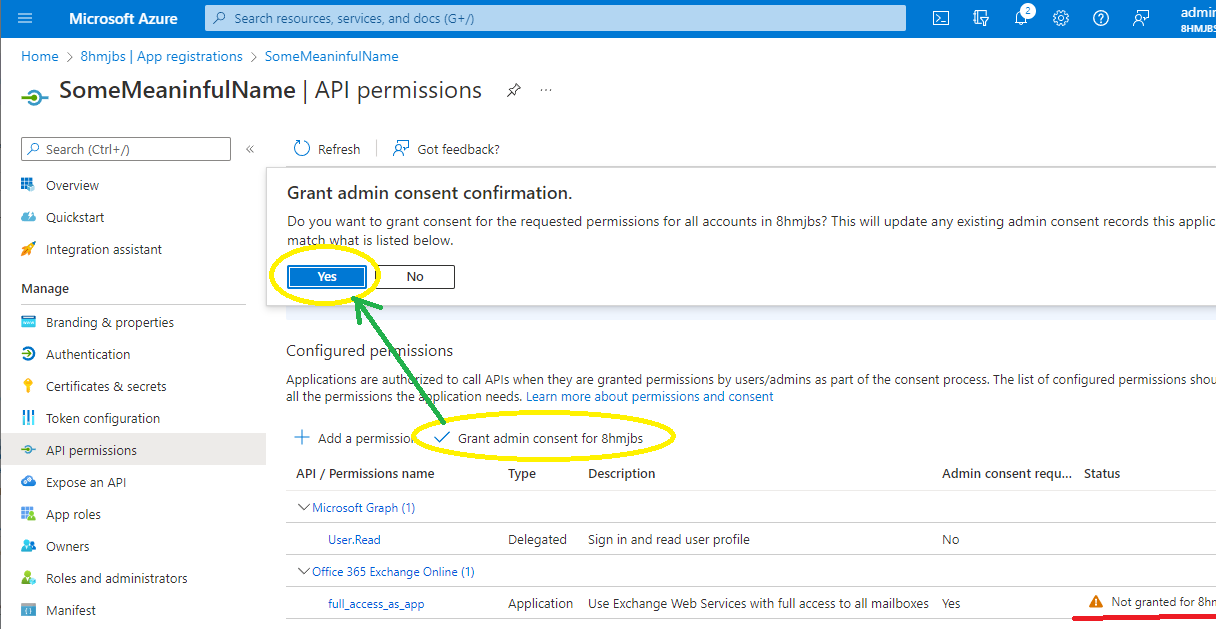This screenshot has height=629, width=1216.
Task: Pin the API permissions page
Action: coord(513,90)
